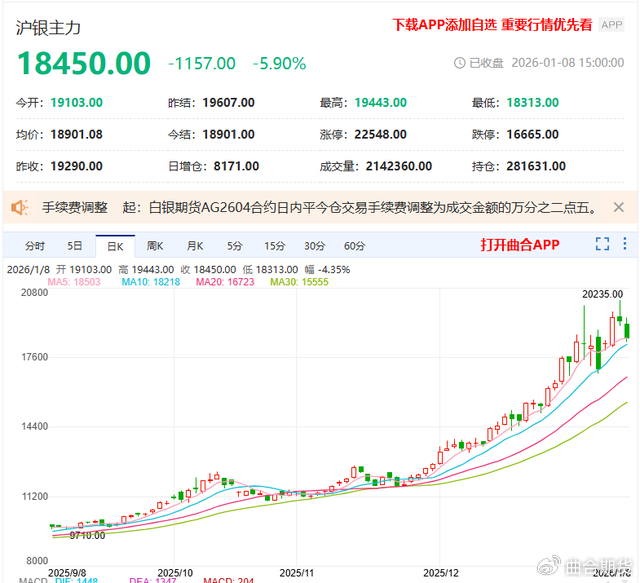Click the 2025/12 date axis label

441,573
